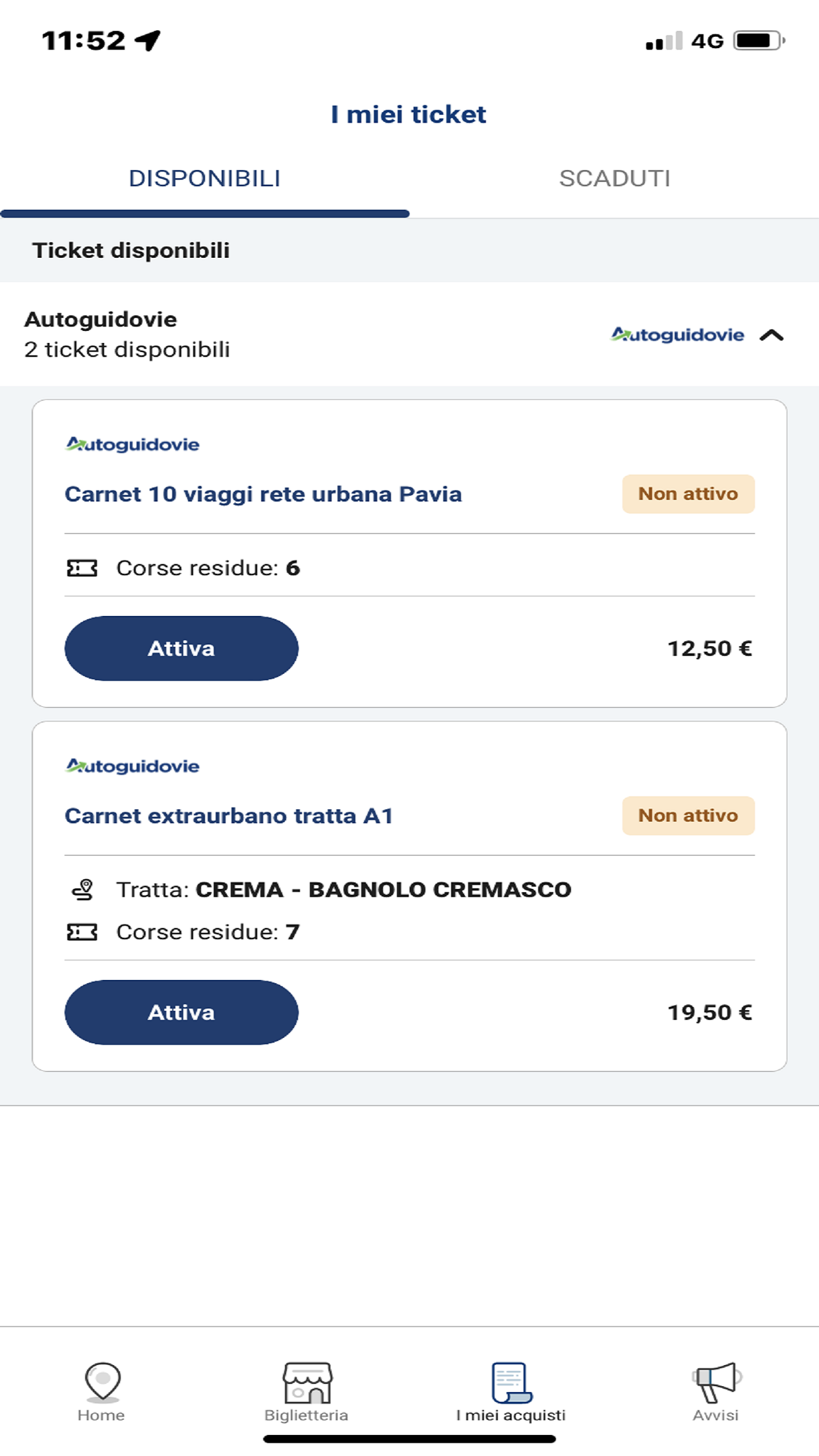Open the Avvisi megaphone icon
The height and width of the screenshot is (1456, 819).
click(716, 1381)
